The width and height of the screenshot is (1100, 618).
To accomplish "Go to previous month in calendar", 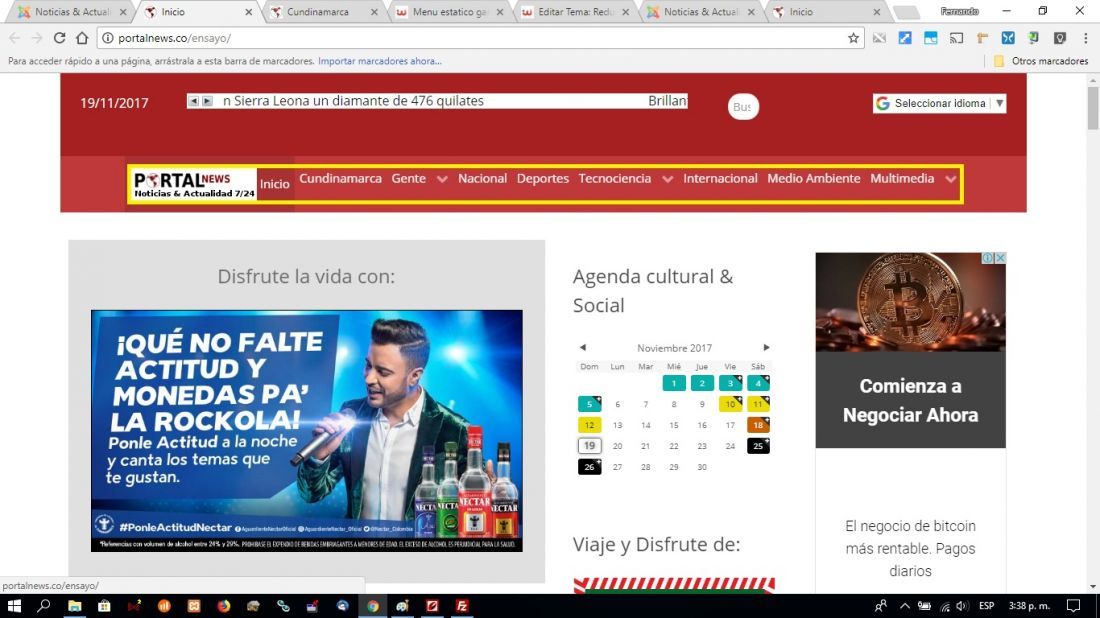I will click(x=583, y=347).
